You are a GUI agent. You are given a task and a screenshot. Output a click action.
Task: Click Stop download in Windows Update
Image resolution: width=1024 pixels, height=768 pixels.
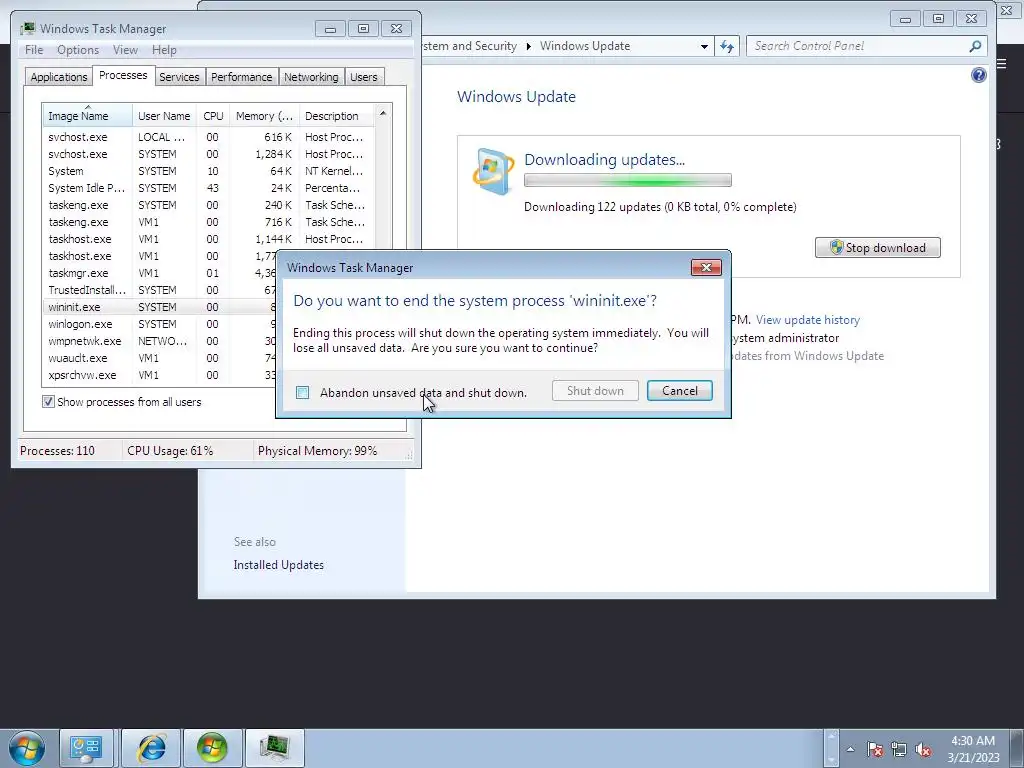click(x=877, y=248)
